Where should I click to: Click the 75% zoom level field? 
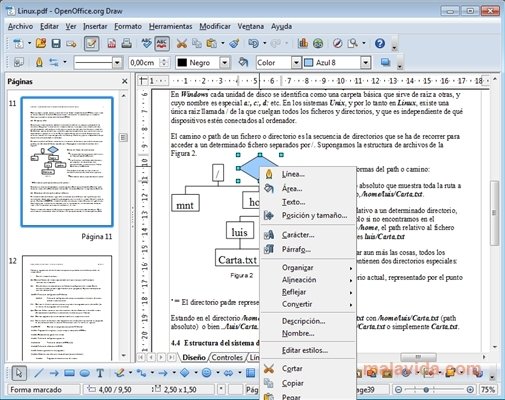488,390
